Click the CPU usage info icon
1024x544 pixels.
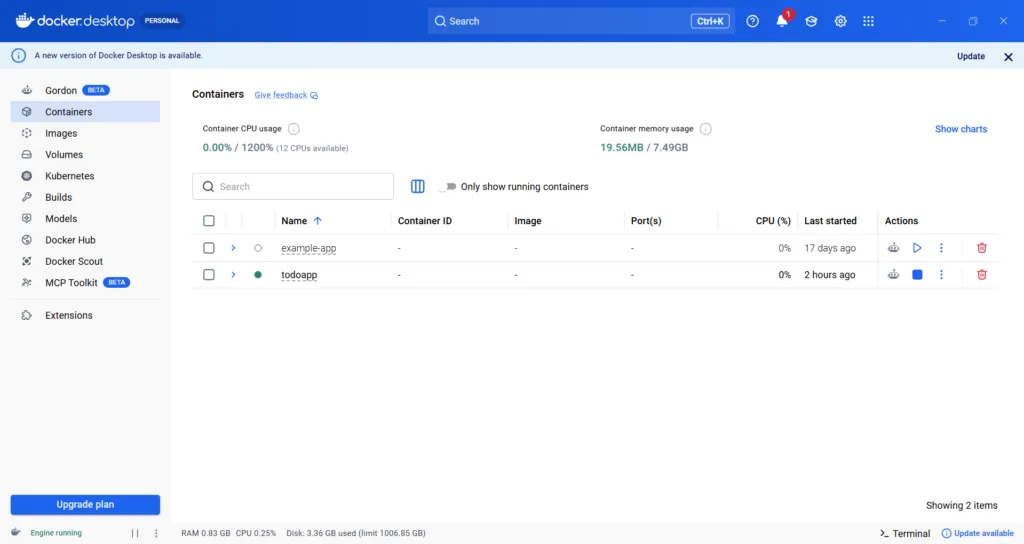click(294, 129)
